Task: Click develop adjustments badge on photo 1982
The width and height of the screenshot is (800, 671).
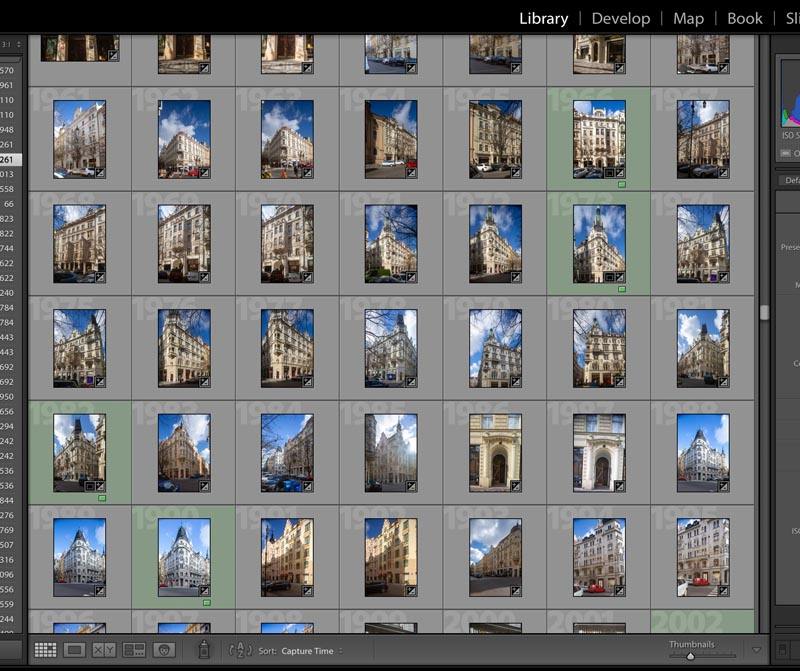Action: pyautogui.click(x=101, y=486)
